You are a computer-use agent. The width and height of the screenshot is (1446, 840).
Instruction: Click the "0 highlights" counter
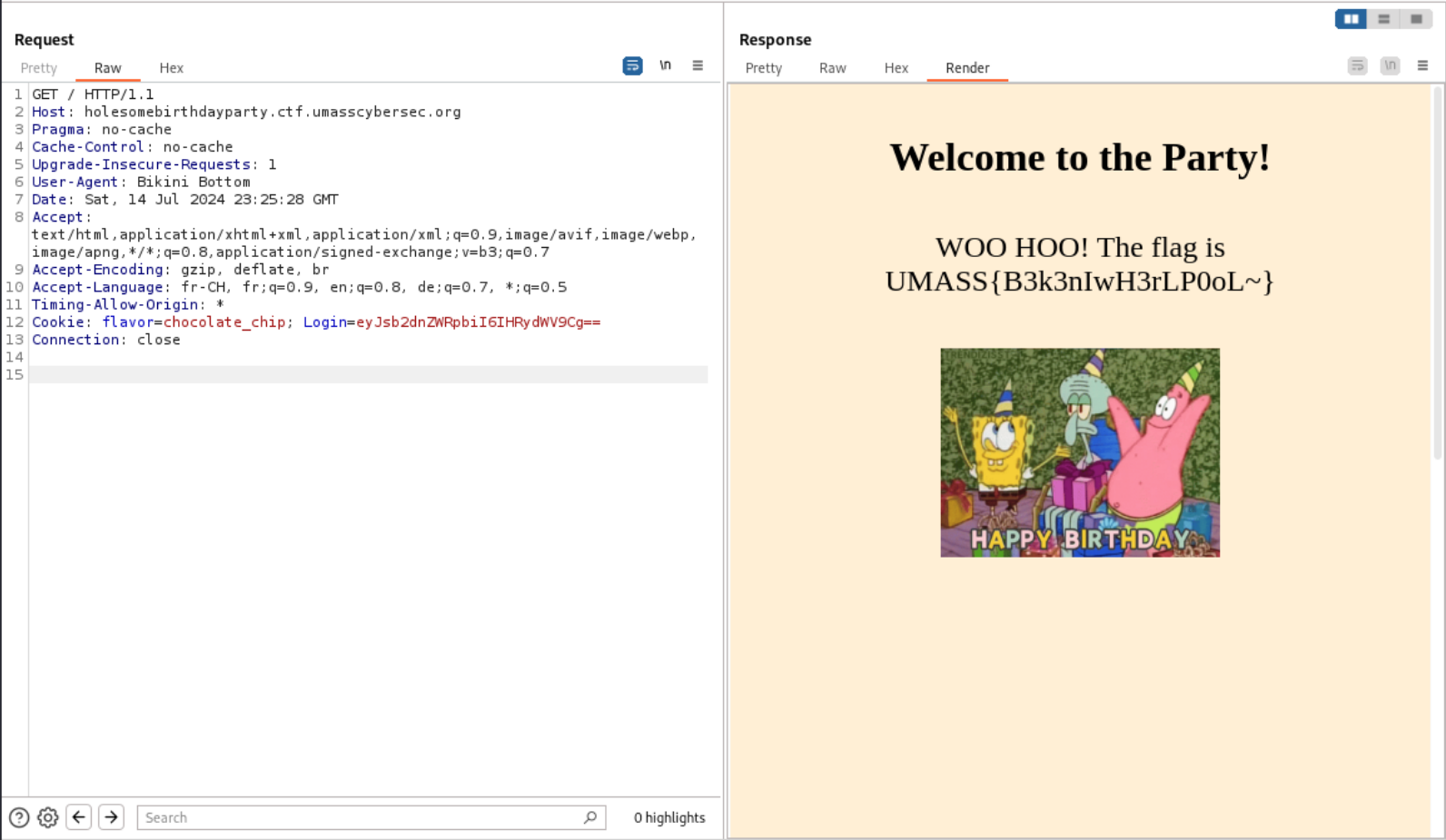tap(669, 817)
